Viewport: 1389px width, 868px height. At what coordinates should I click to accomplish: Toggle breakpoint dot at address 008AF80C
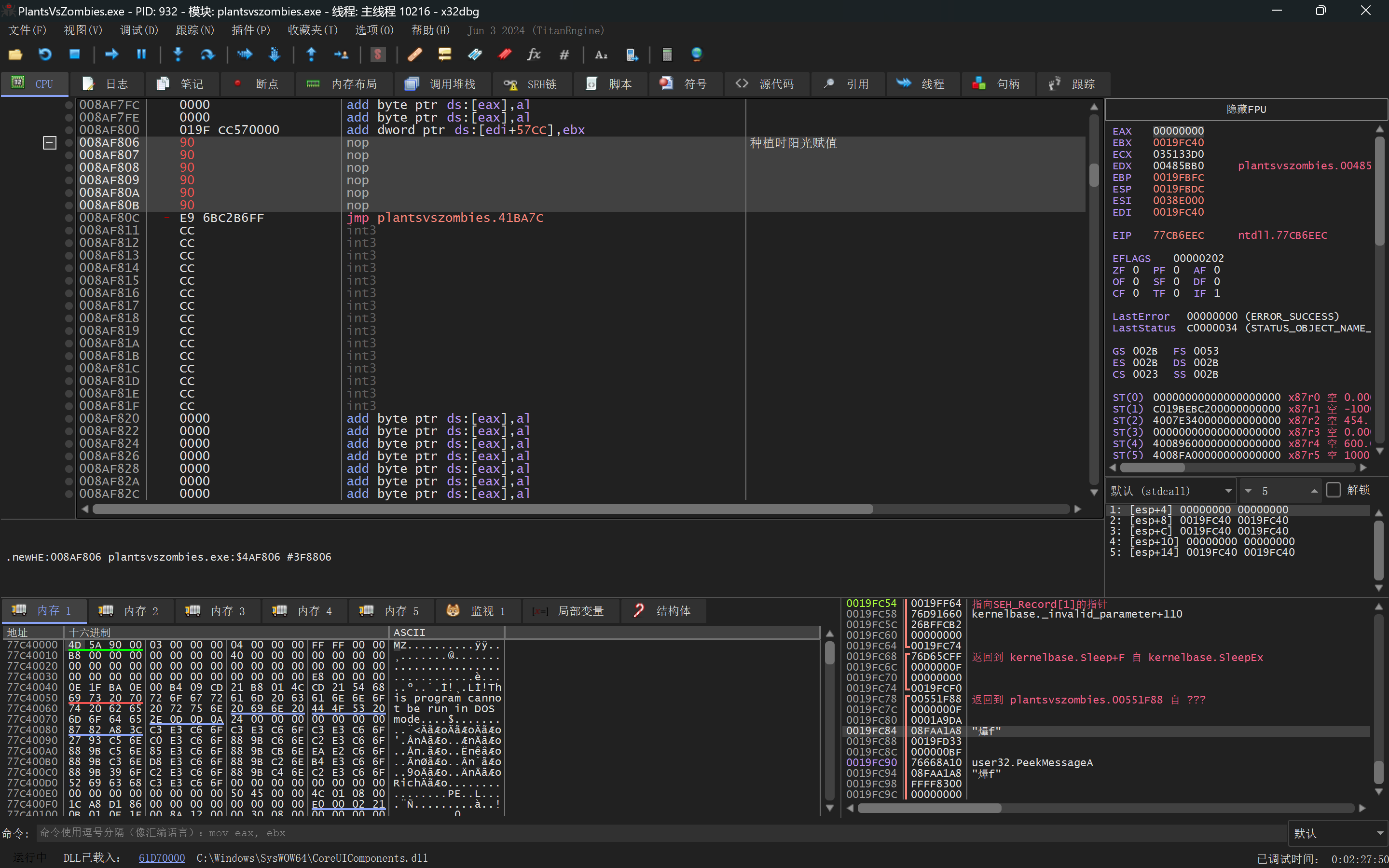click(x=69, y=218)
